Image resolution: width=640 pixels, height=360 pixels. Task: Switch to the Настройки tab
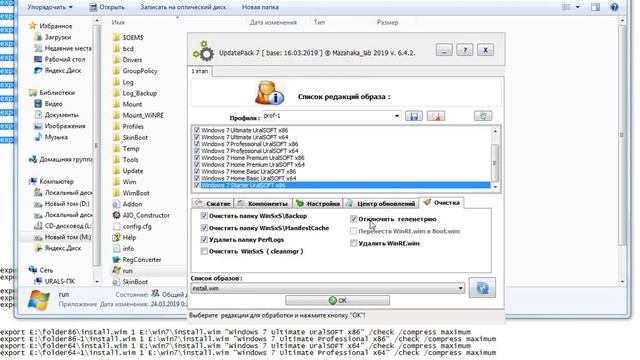(318, 203)
